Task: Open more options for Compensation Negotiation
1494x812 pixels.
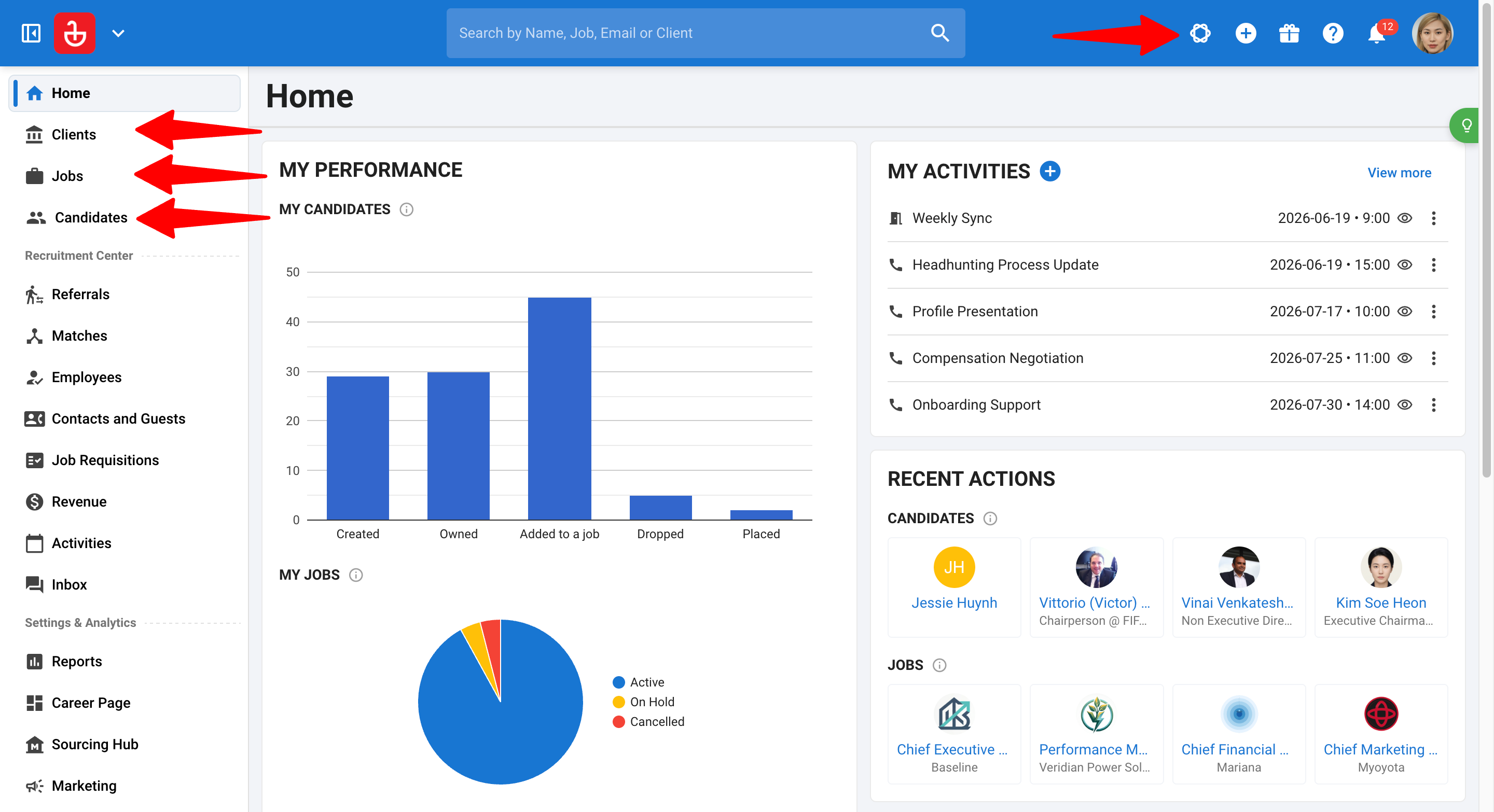Action: [x=1433, y=358]
